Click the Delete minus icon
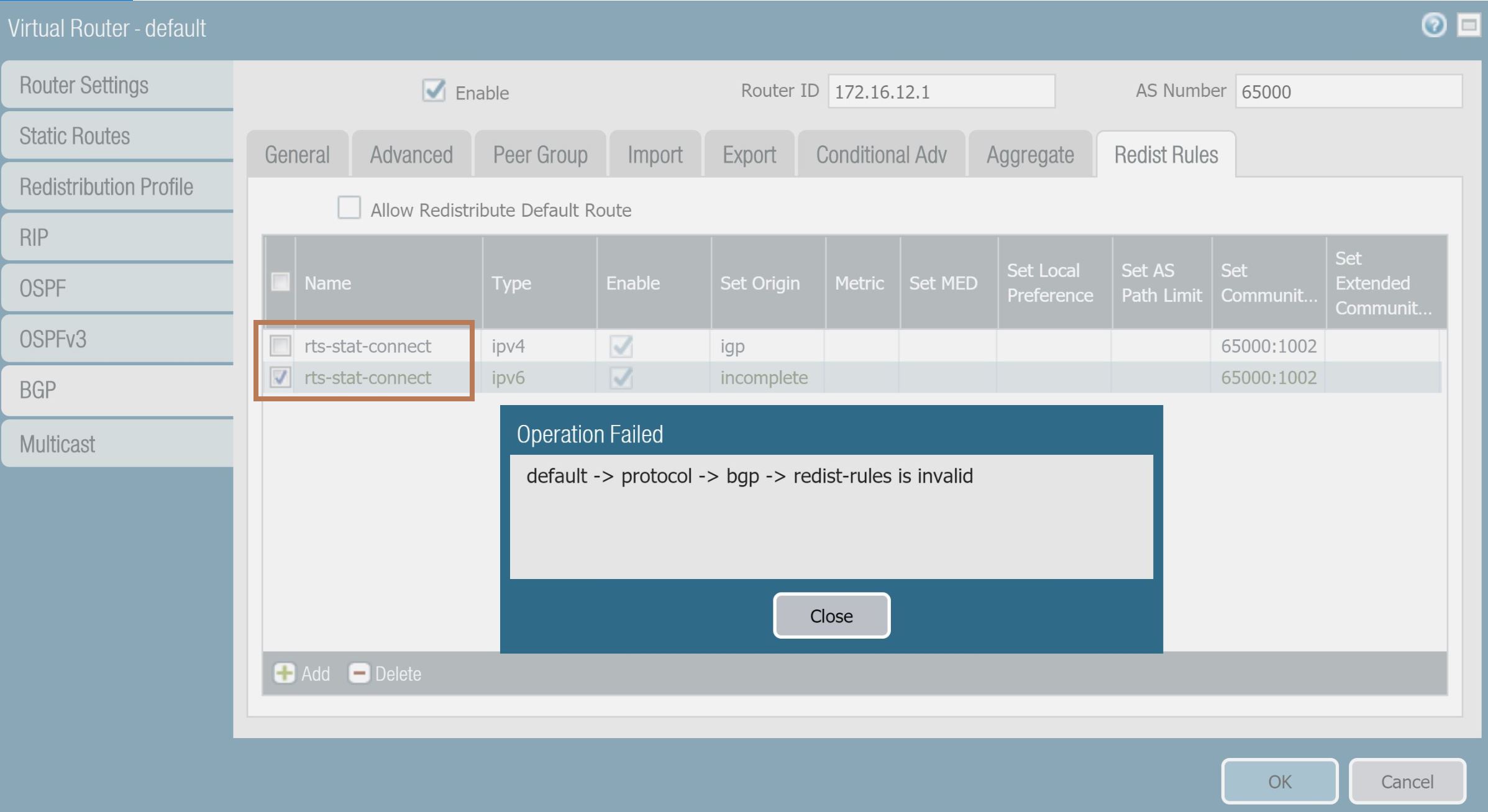1488x812 pixels. 359,673
